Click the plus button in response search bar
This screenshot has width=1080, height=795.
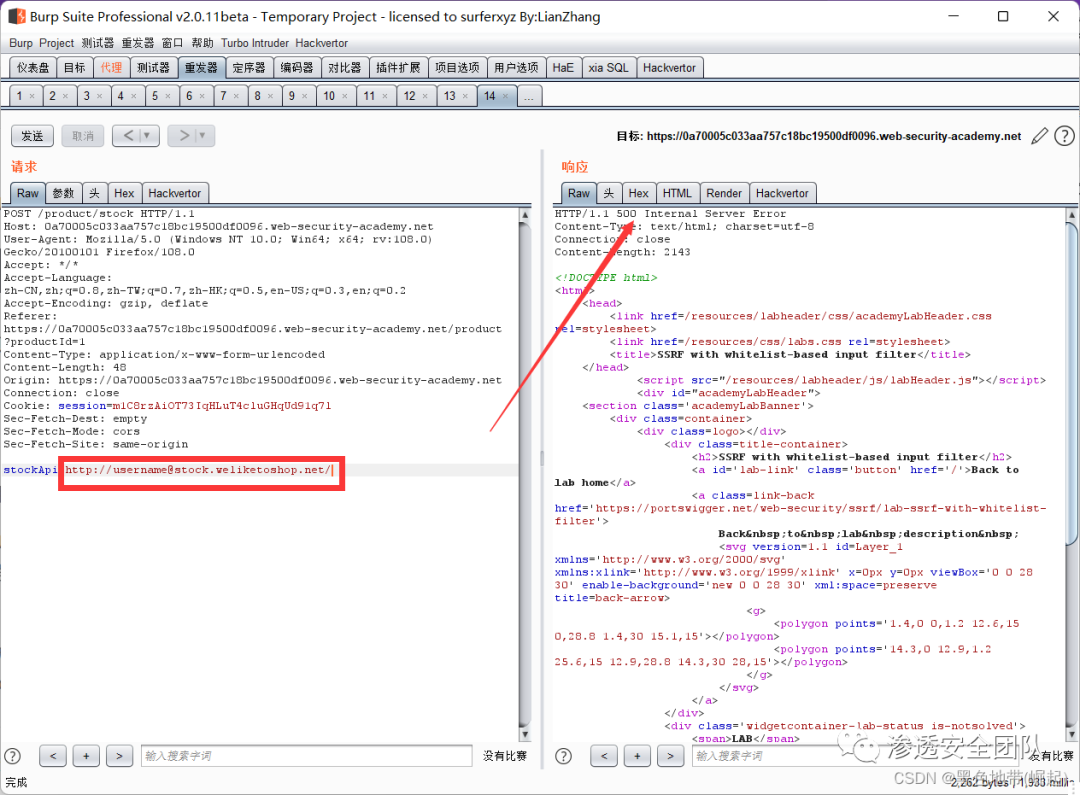(637, 756)
